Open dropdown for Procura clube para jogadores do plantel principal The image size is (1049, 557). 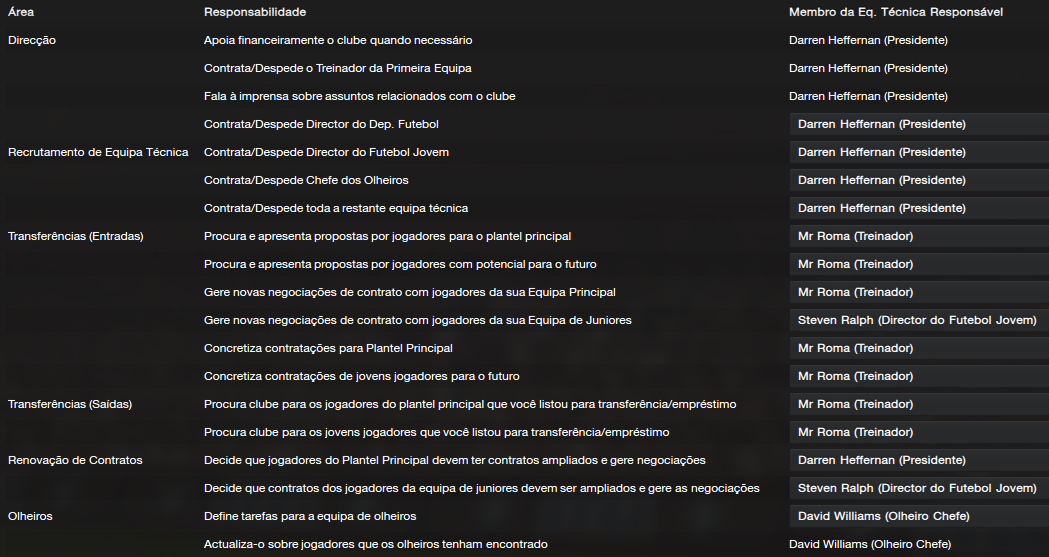click(x=919, y=405)
